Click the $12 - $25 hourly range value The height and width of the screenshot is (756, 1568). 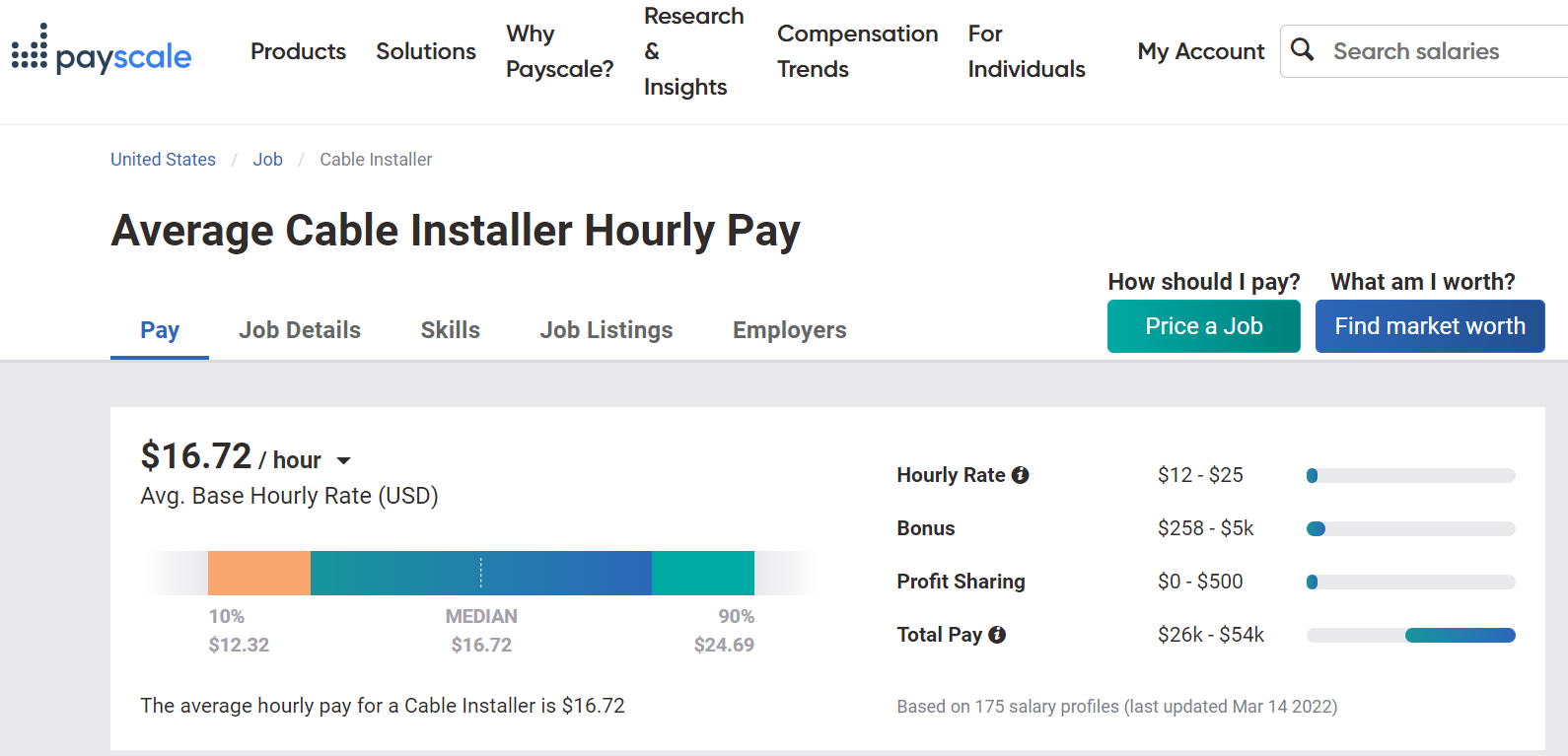point(1200,475)
